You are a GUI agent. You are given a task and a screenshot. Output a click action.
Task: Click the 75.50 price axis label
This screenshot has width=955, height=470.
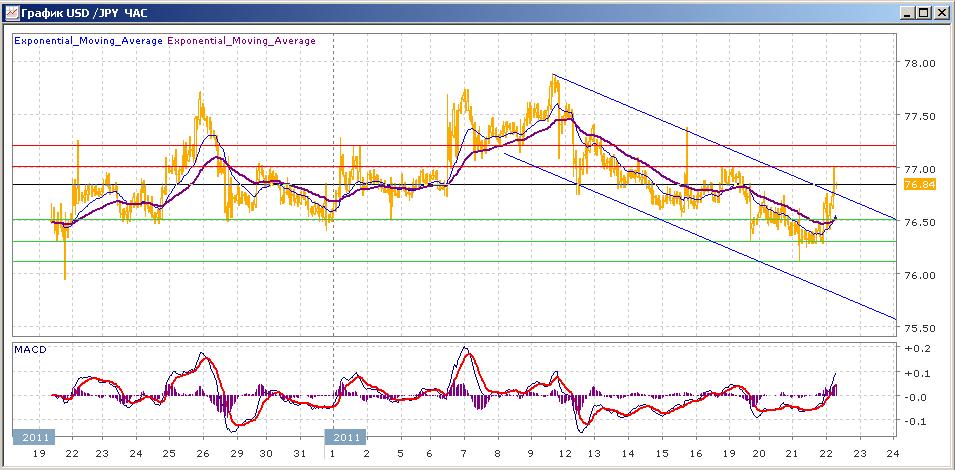coord(919,328)
